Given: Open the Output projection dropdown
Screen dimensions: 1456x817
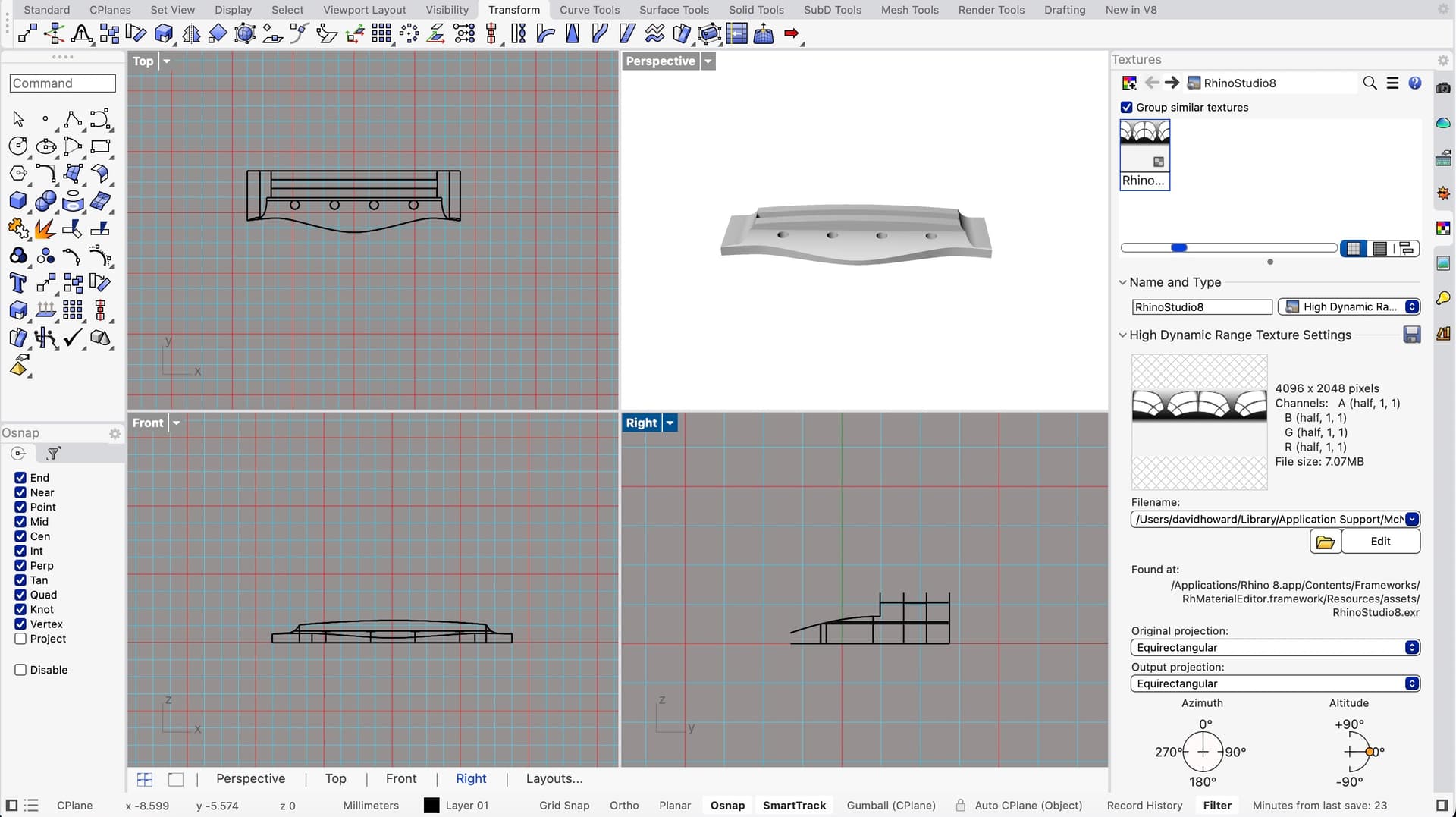Looking at the screenshot, I should (1274, 683).
